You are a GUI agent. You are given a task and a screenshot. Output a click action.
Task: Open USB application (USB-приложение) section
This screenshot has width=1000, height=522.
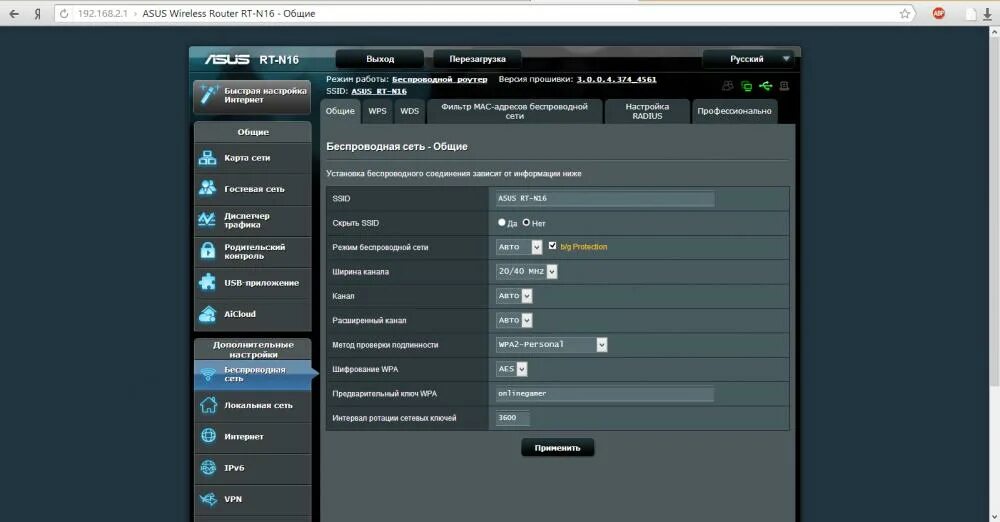[253, 283]
